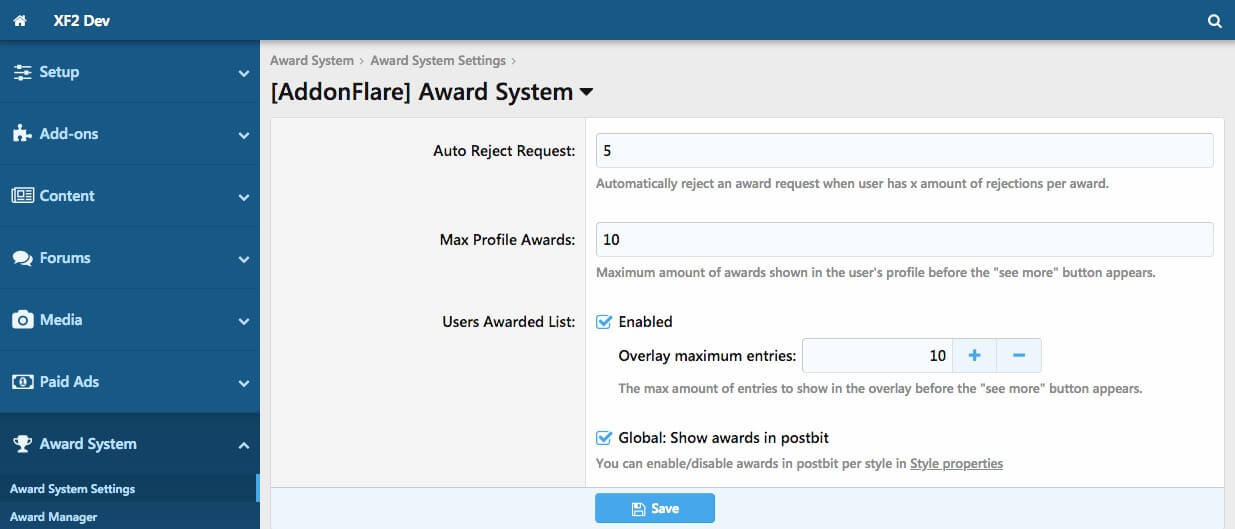Click the Save button
The height and width of the screenshot is (529, 1235).
coord(654,508)
